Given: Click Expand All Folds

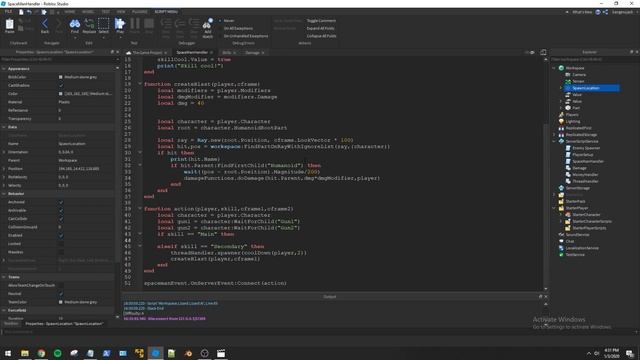Looking at the screenshot, I should coord(321,29).
